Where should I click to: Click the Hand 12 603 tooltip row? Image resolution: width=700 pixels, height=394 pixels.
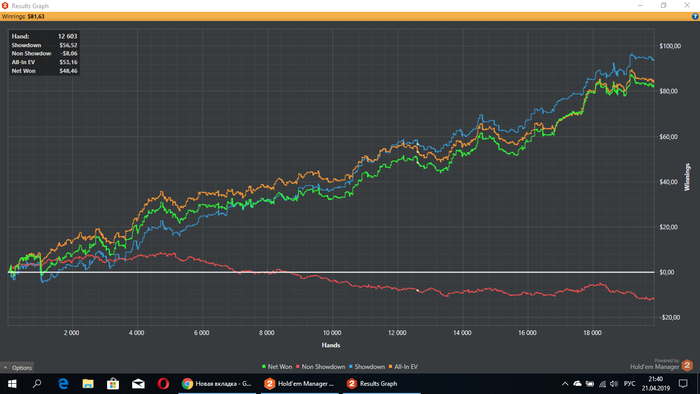point(44,36)
